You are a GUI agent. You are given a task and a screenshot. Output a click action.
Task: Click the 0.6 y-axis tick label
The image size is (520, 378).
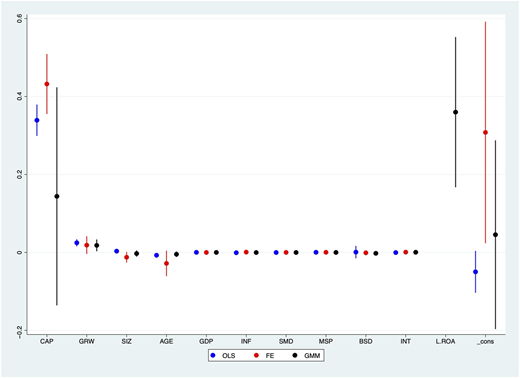coord(20,19)
